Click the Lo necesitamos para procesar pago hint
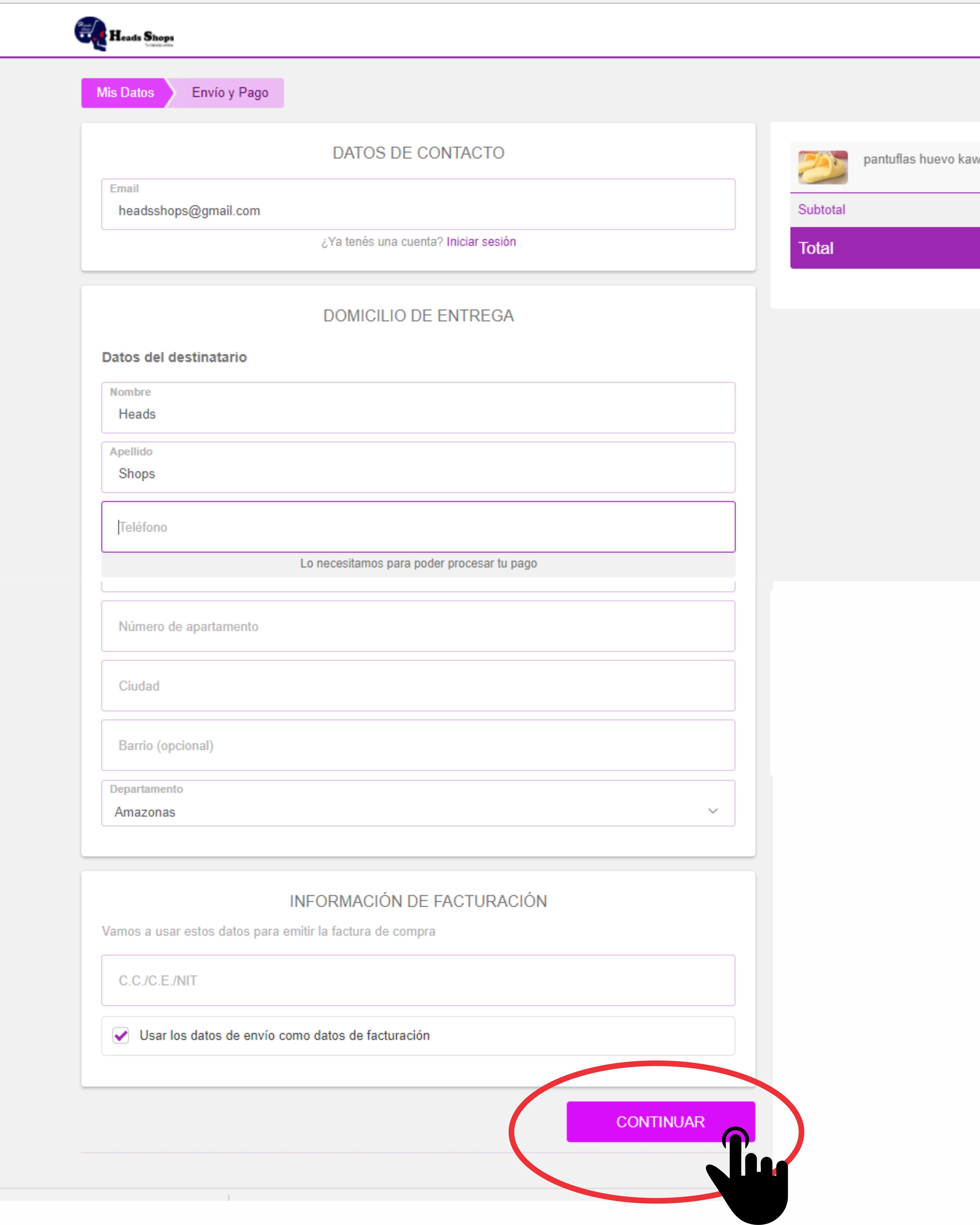Screen dimensions: 980x1225 (x=419, y=564)
